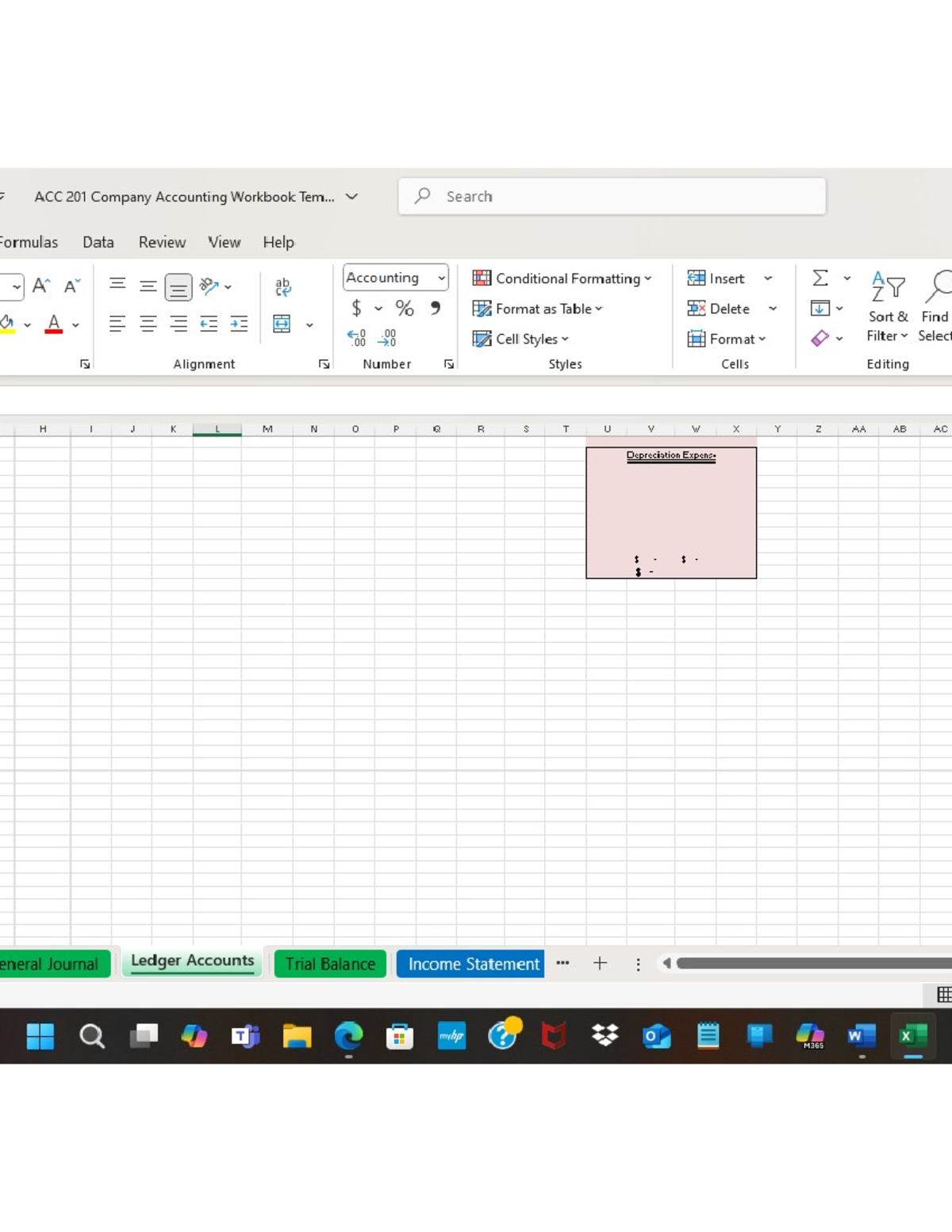Click the Insert cells button

click(x=716, y=278)
